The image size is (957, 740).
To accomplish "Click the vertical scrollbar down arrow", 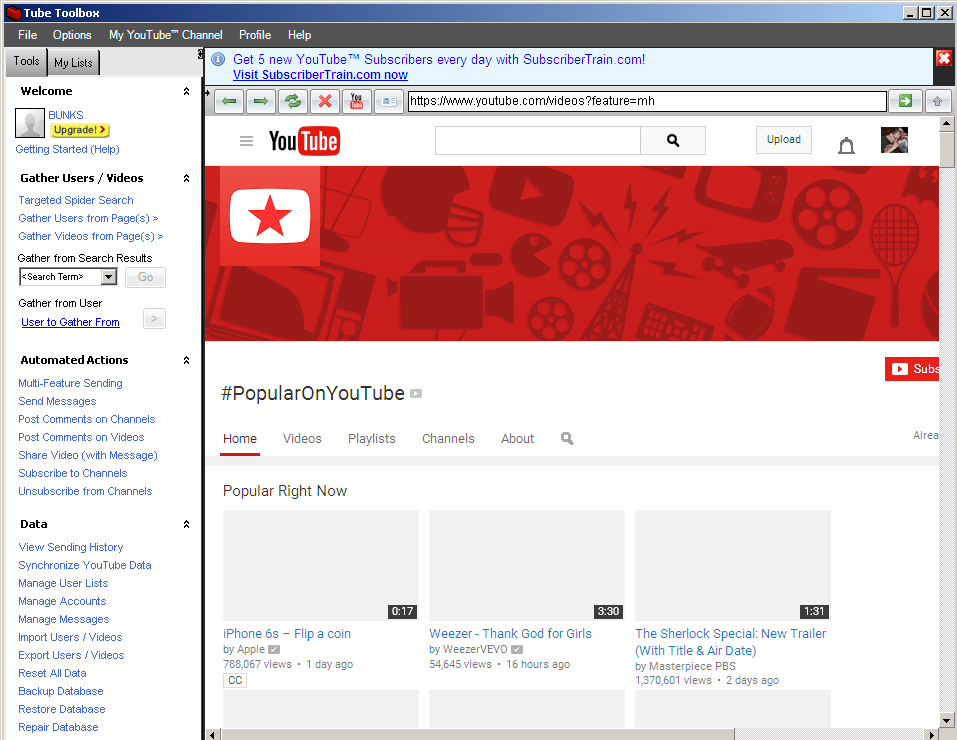I will click(945, 720).
